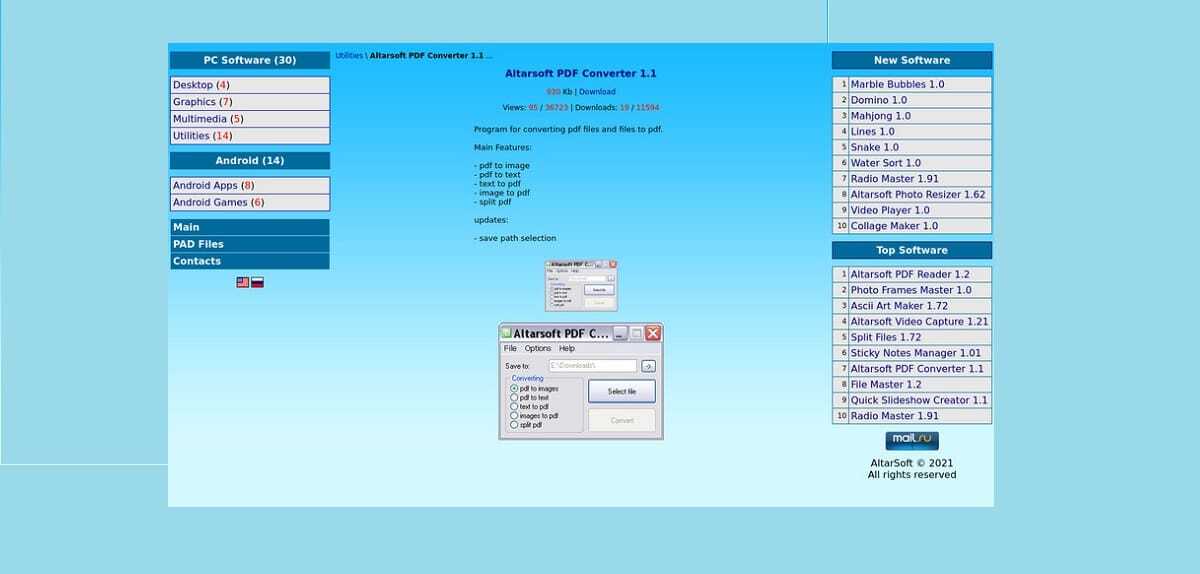
Task: Open the Help menu in PDF Converter window
Action: coord(567,349)
